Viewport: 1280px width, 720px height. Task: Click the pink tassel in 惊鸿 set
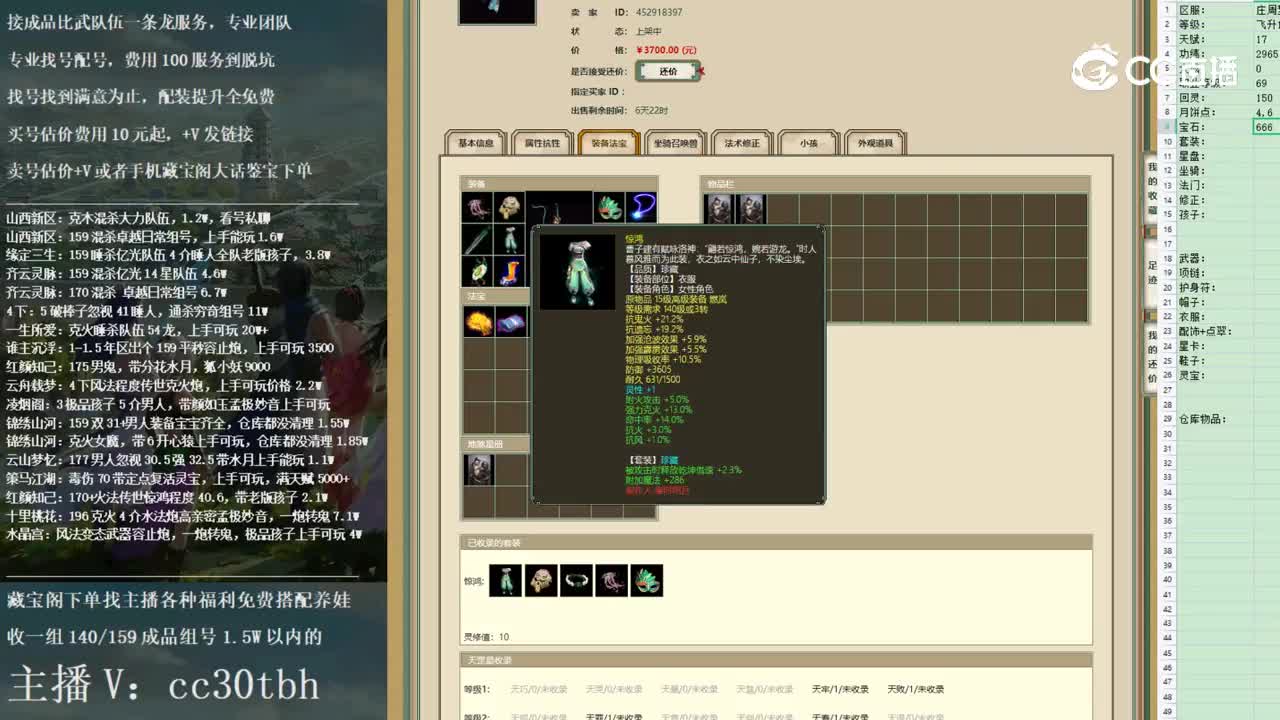611,581
